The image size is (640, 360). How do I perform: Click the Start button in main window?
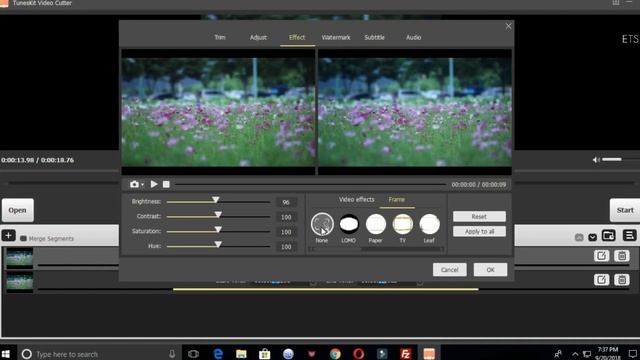(x=624, y=210)
